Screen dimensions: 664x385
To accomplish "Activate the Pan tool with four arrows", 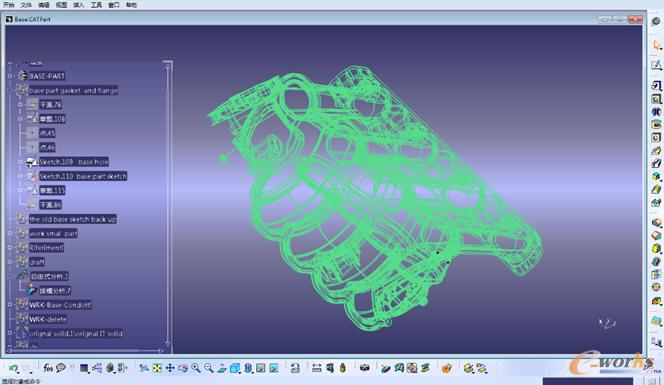I will point(170,368).
